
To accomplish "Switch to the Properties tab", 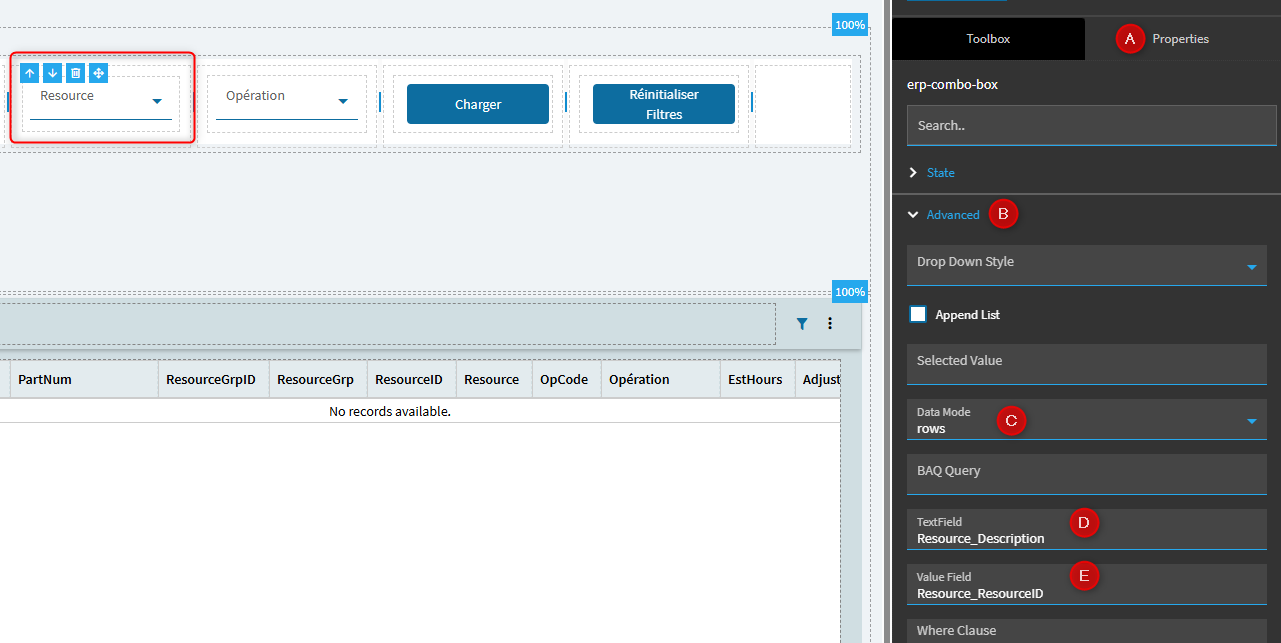I will coord(1180,39).
